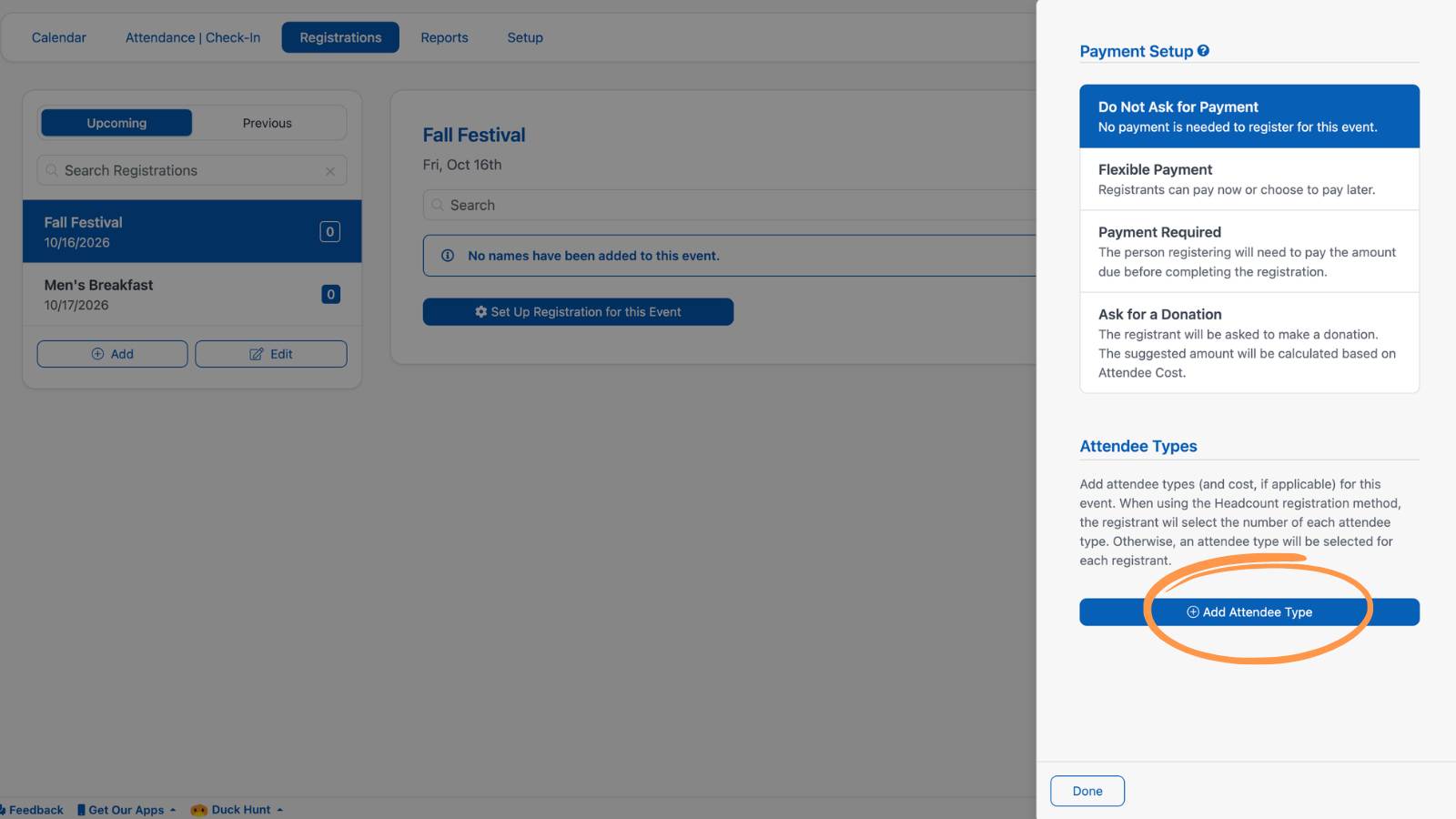
Task: Go to the Setup tab
Action: point(525,37)
